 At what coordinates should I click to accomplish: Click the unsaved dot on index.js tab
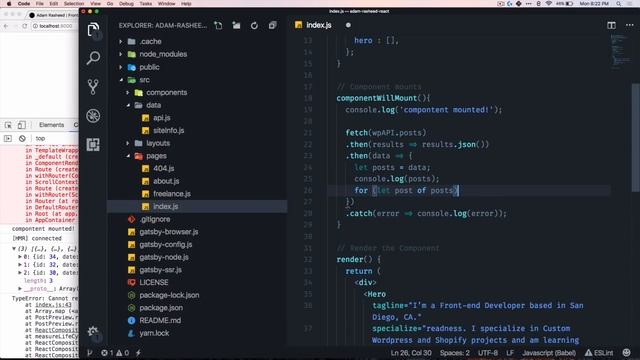[348, 25]
